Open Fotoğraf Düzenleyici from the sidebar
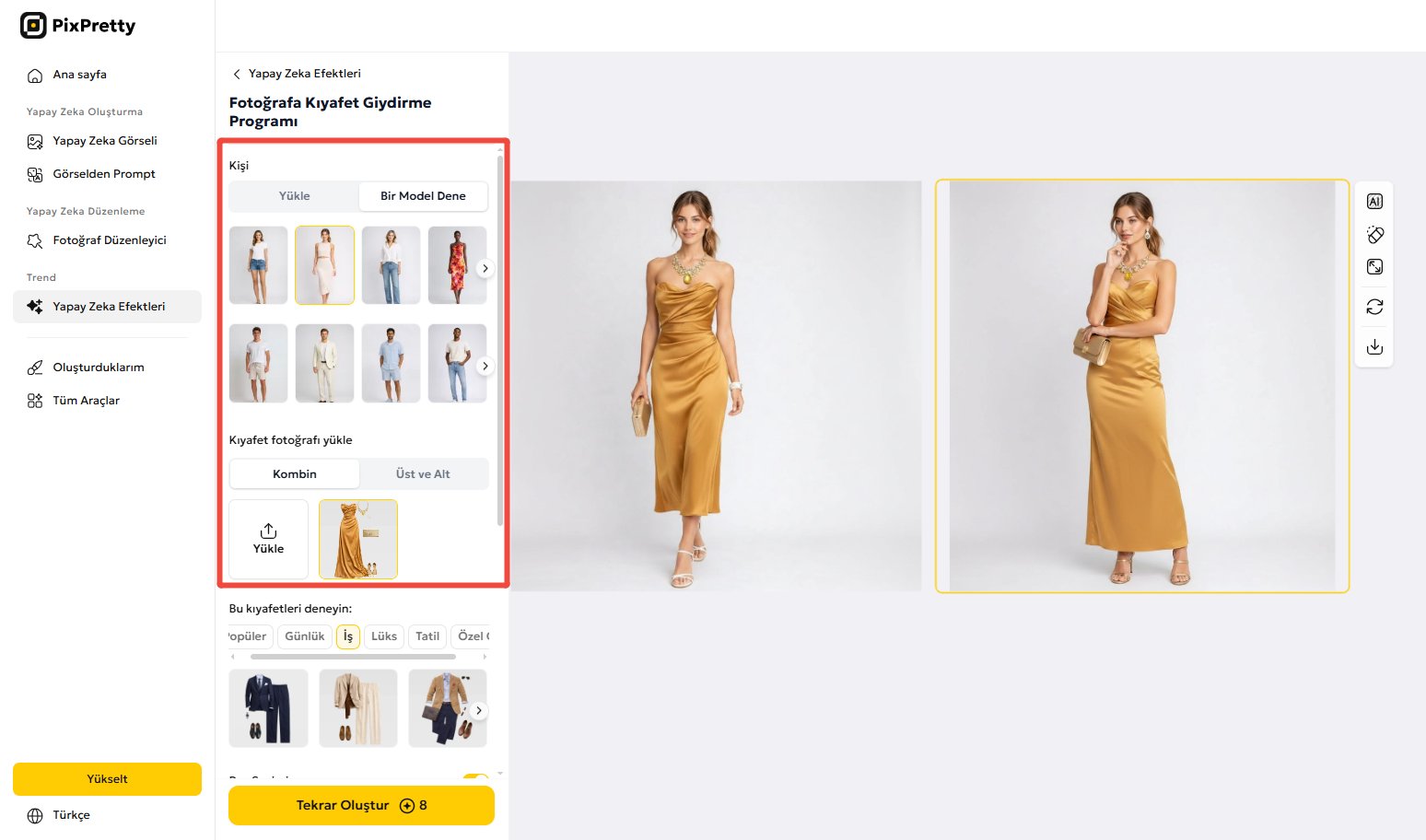1426x840 pixels. [x=109, y=240]
